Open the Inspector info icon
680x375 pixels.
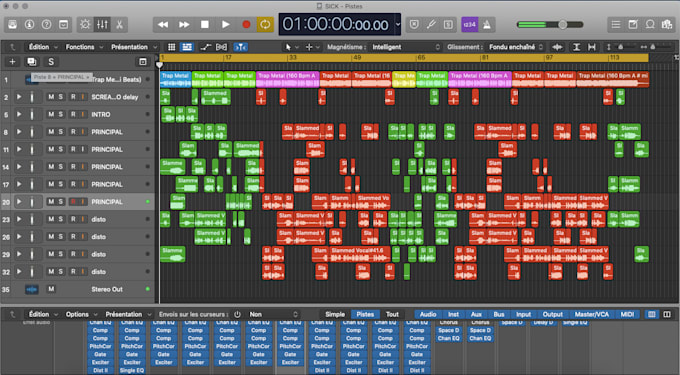tap(29, 25)
